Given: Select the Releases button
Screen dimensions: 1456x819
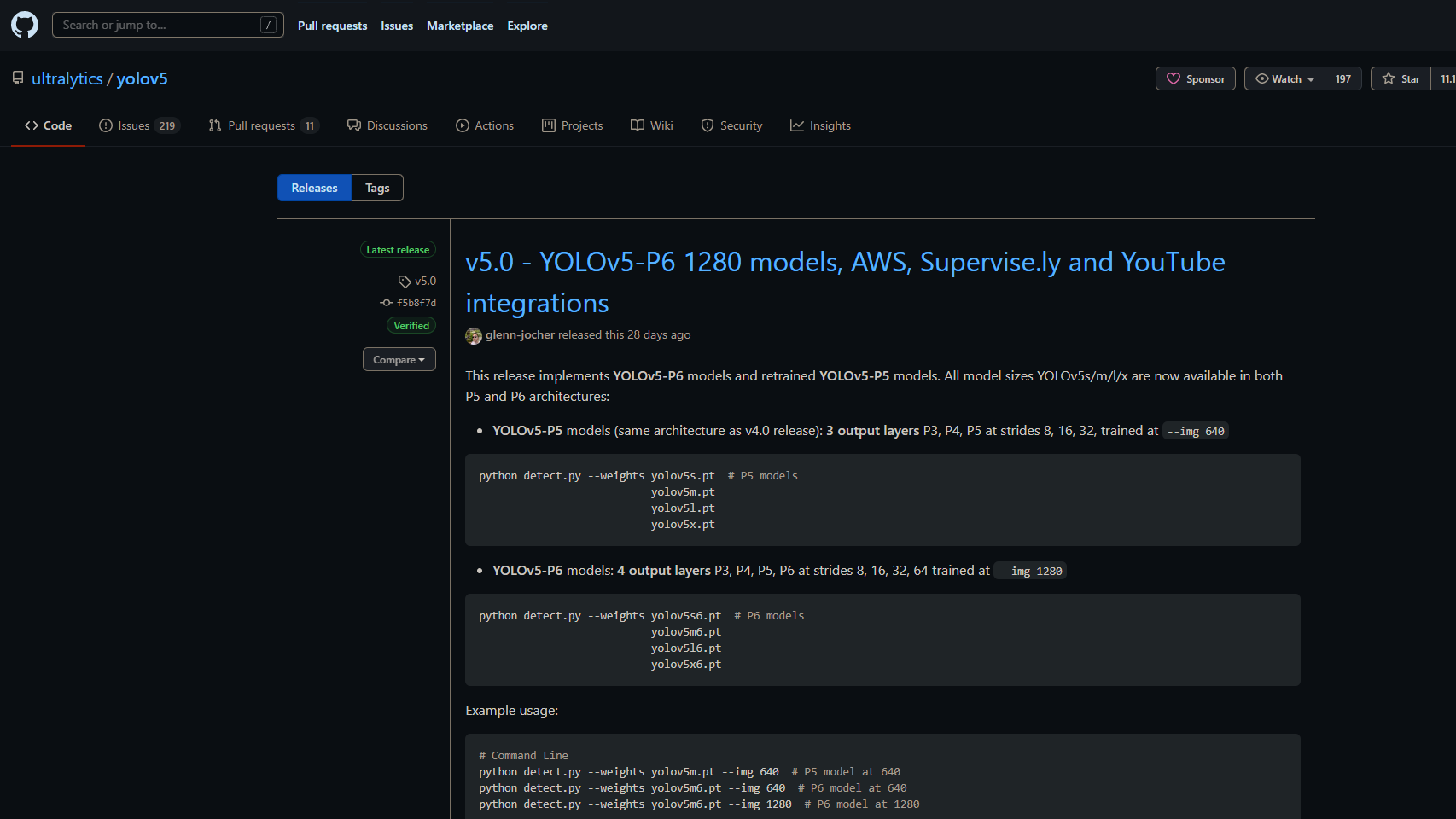Looking at the screenshot, I should click(x=314, y=188).
